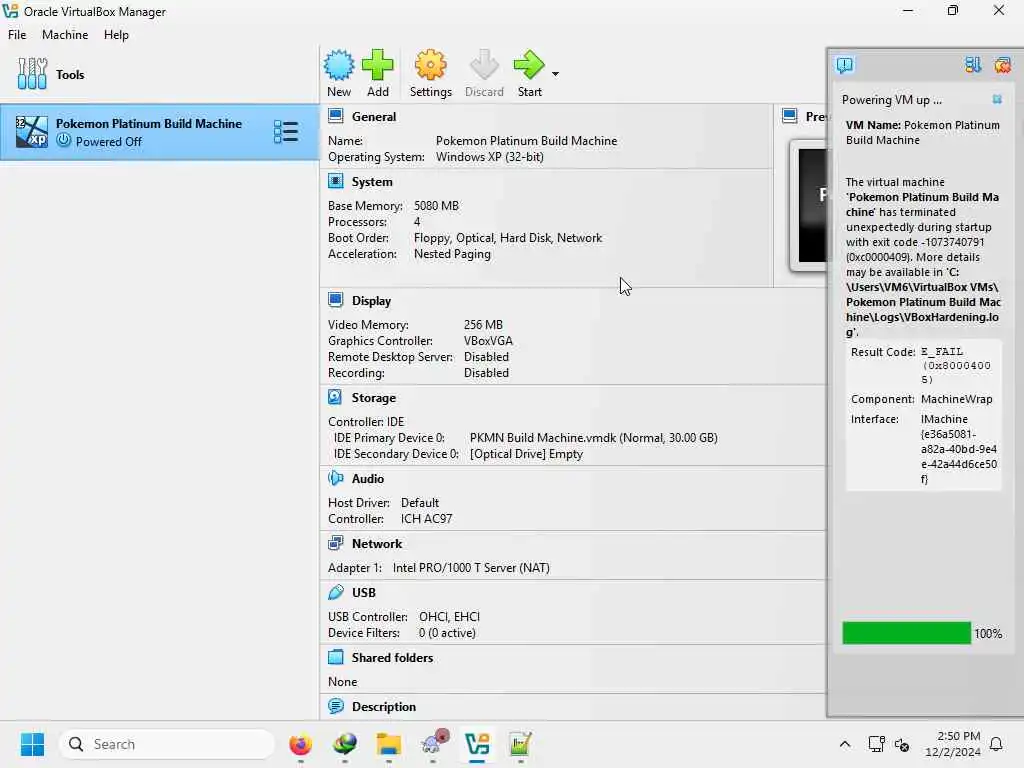Click the USB section icon
Screen dimensions: 1024x768
click(336, 592)
